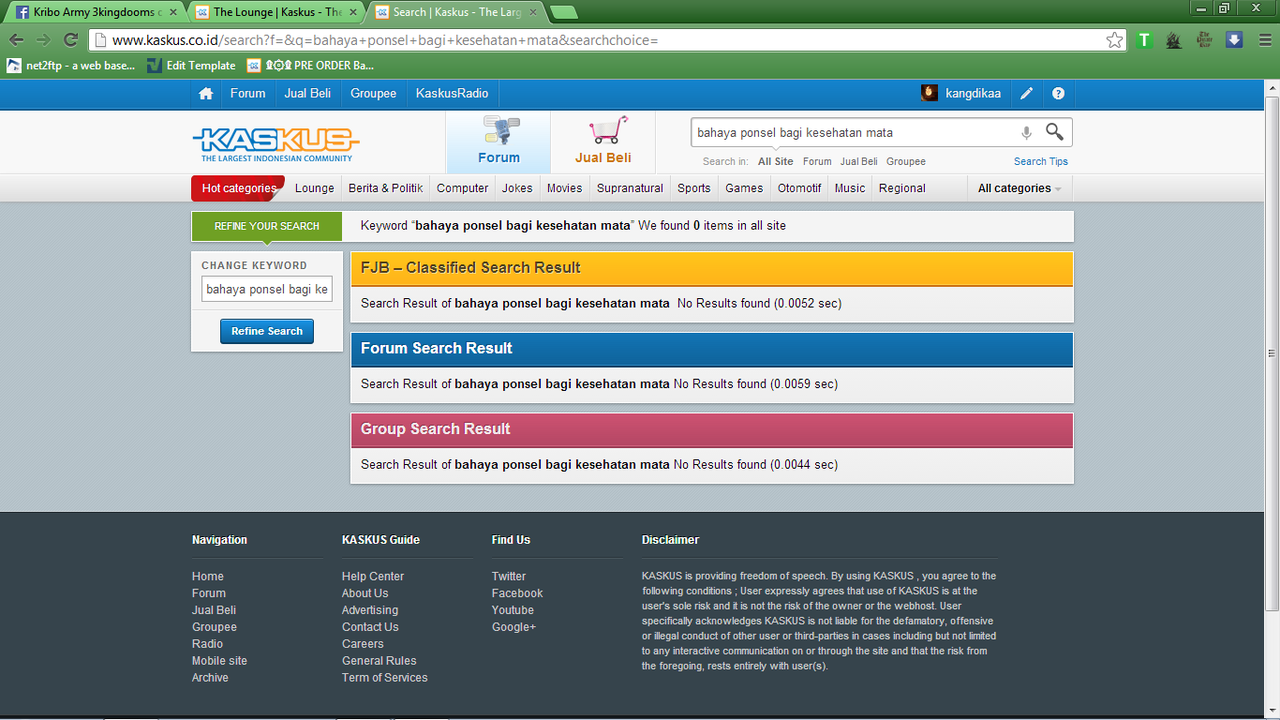This screenshot has height=720, width=1280.
Task: Open Forum in top blue bar
Action: tap(248, 93)
